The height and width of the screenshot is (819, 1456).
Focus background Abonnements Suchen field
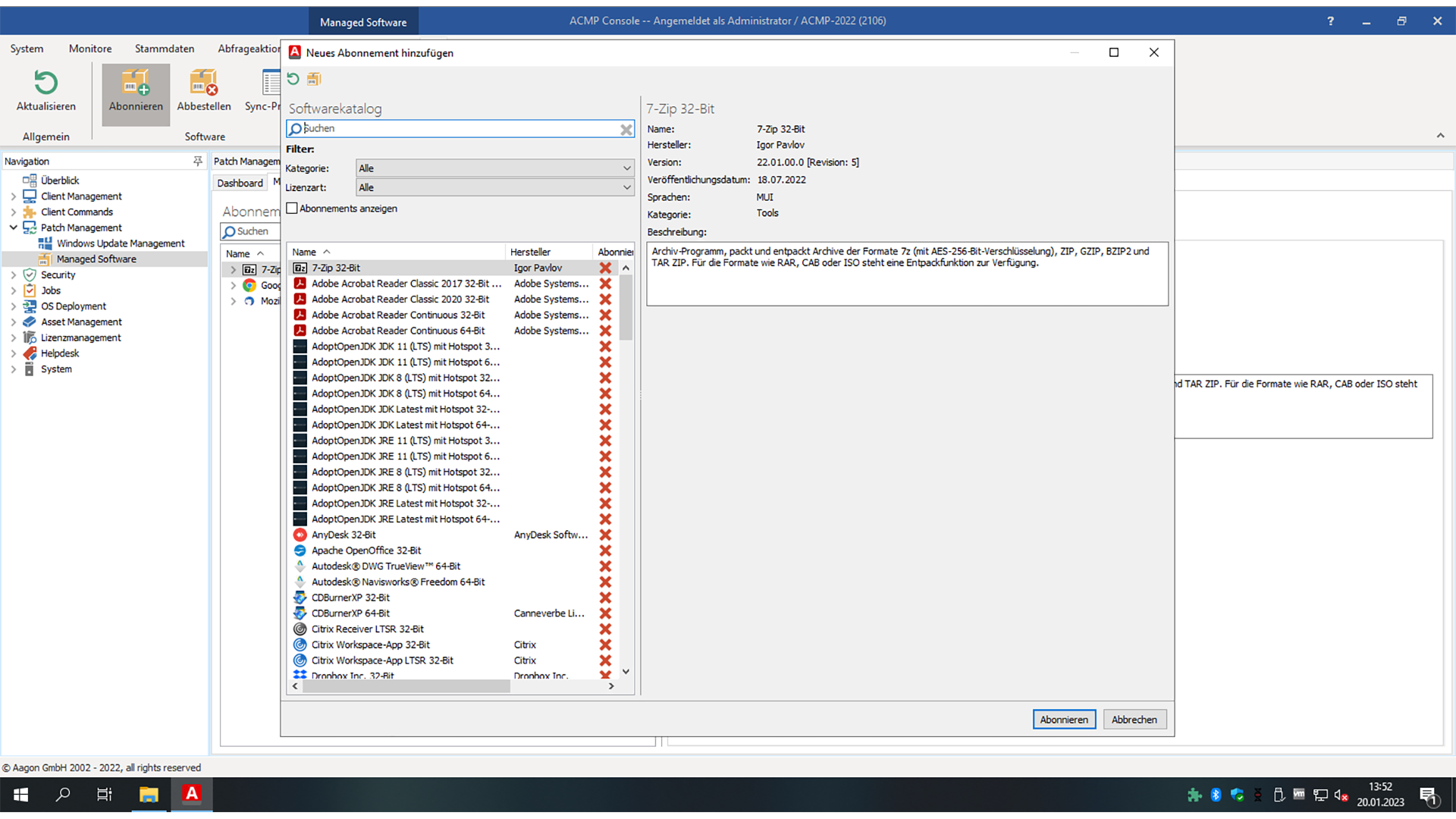250,231
